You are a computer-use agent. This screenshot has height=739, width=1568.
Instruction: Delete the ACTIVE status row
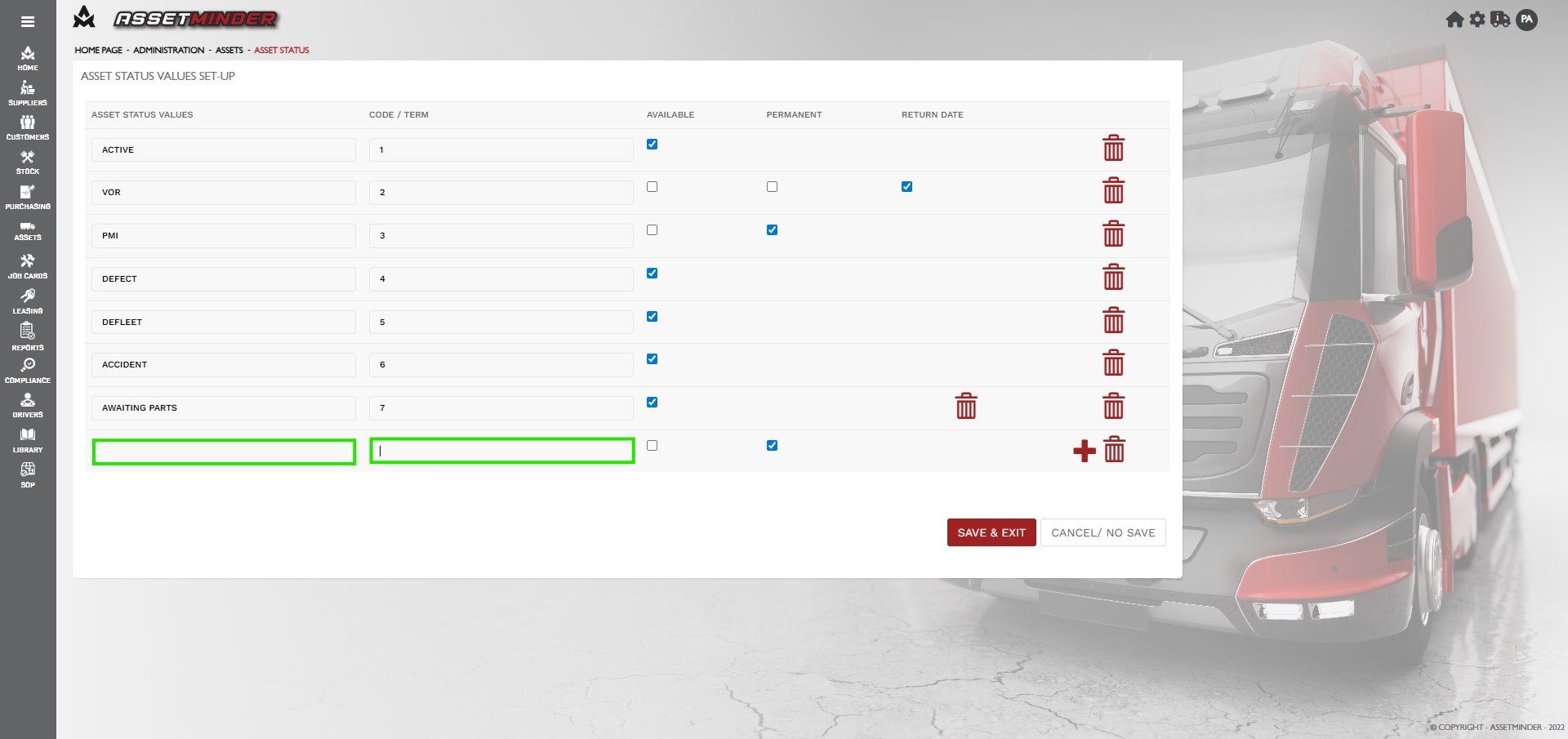click(x=1113, y=149)
